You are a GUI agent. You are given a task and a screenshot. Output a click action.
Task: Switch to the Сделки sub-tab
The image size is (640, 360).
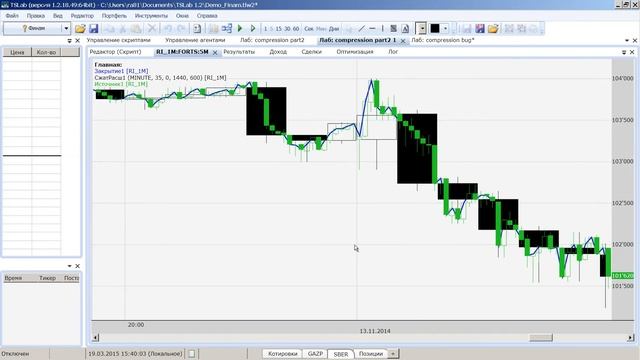pos(311,52)
